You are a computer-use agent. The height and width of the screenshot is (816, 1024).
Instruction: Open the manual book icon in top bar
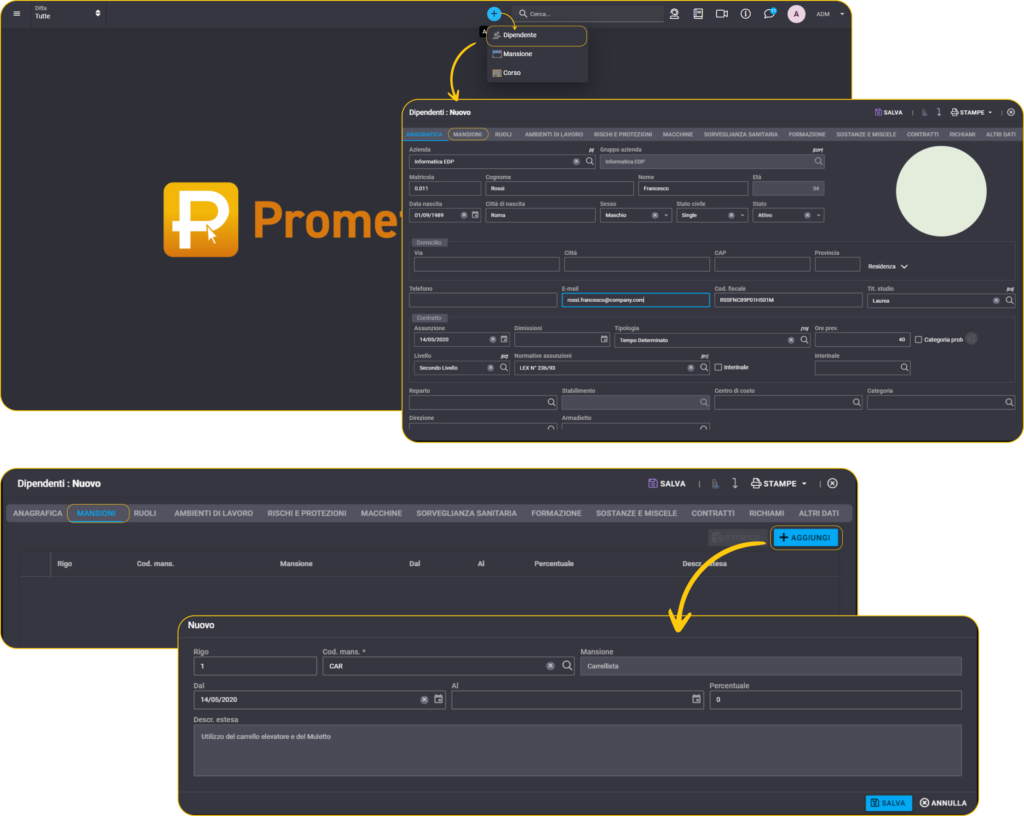pyautogui.click(x=698, y=14)
